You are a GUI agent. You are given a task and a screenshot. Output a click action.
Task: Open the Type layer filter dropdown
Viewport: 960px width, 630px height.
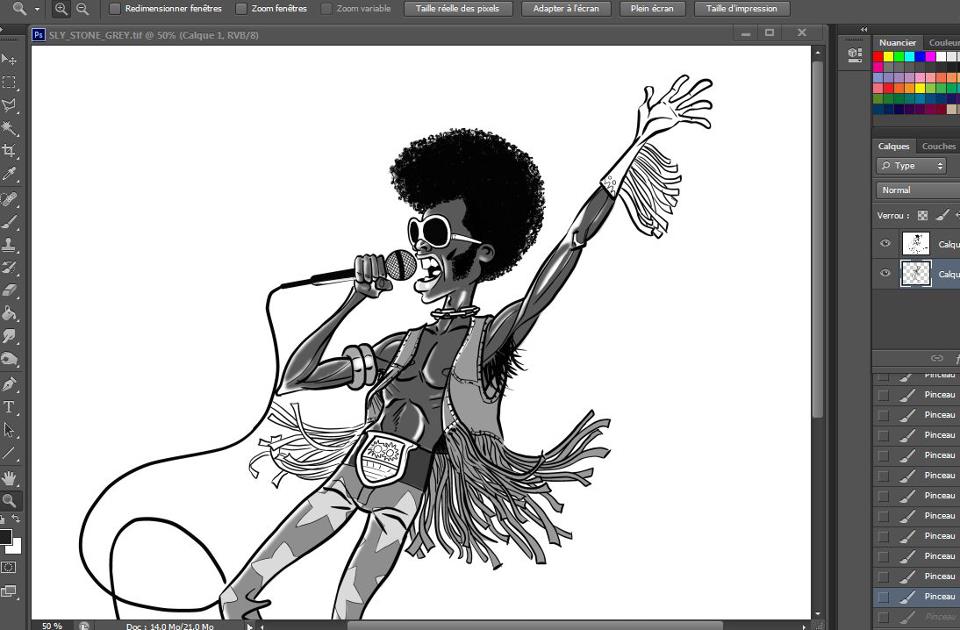(x=911, y=166)
